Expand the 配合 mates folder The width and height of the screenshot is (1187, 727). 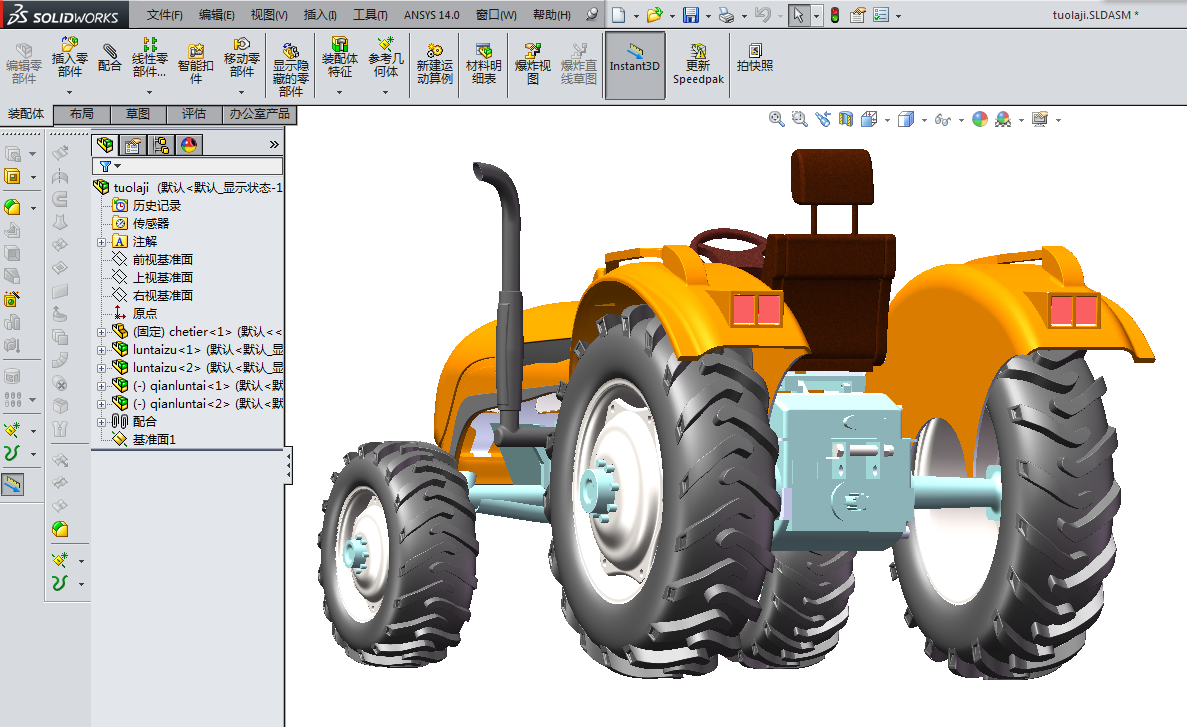coord(101,421)
